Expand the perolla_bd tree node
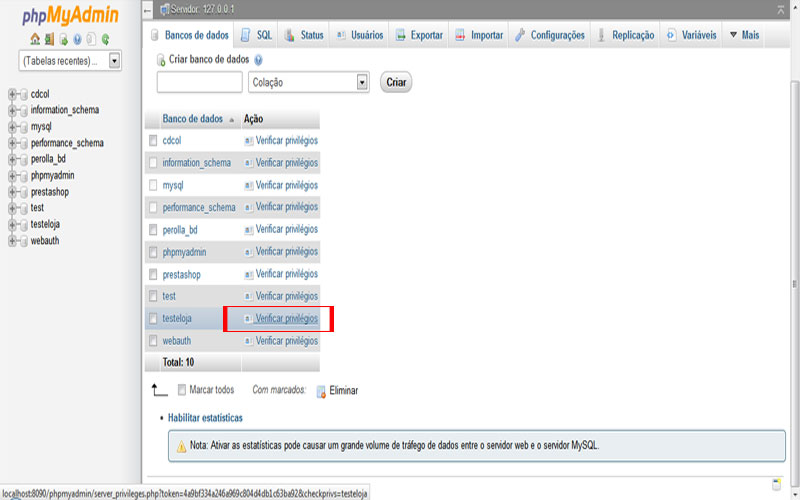The image size is (800, 500). [x=12, y=160]
